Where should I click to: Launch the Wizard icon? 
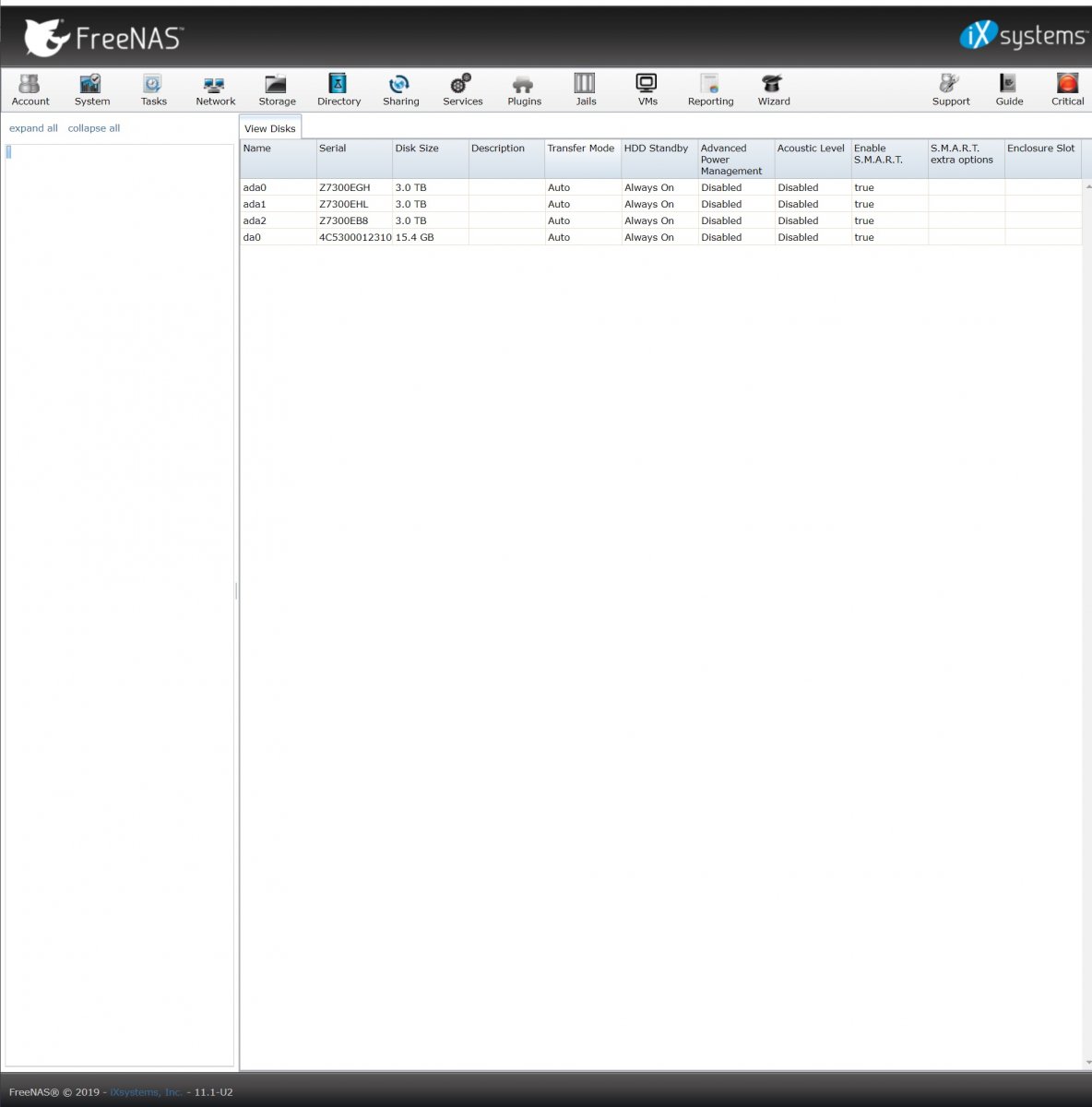click(x=773, y=90)
